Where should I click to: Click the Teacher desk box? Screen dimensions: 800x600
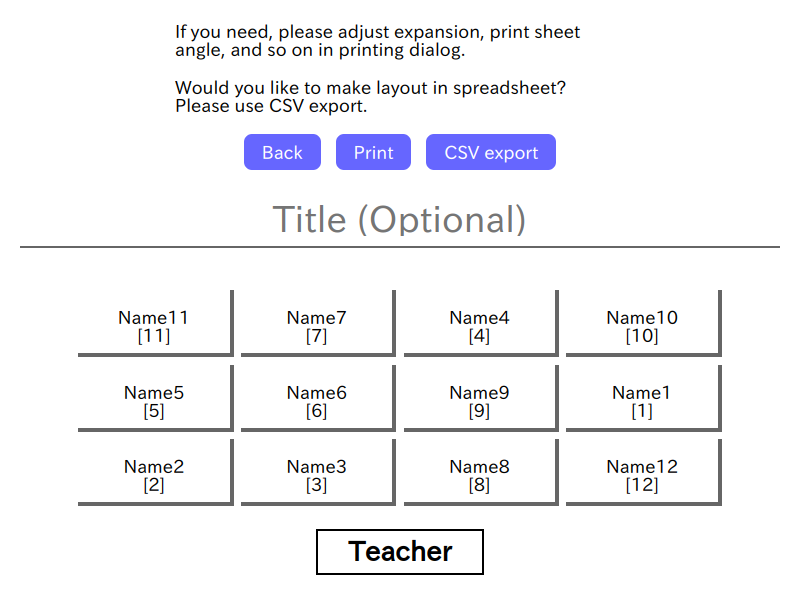pyautogui.click(x=399, y=552)
